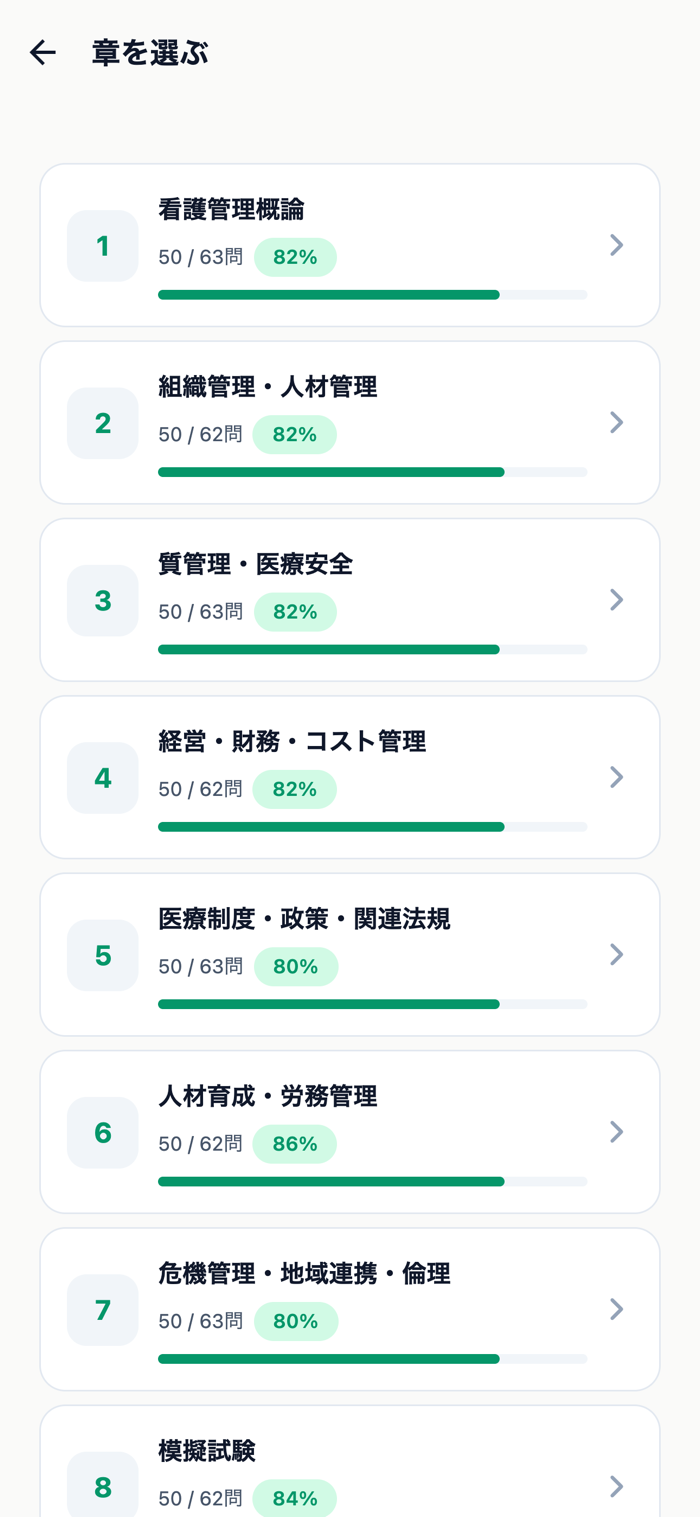
Task: Tap the 章を選ぶ page title
Action: 150,53
